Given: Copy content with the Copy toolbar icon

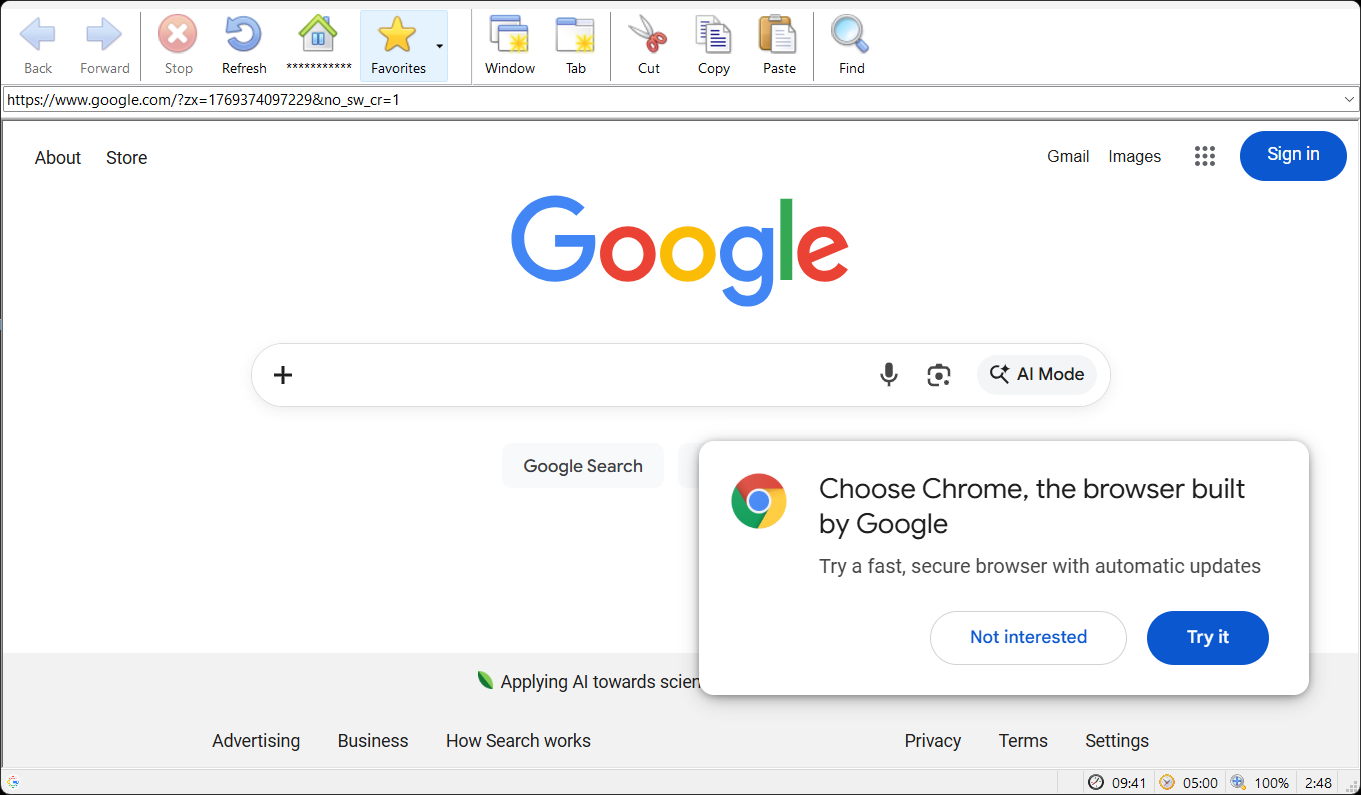Looking at the screenshot, I should click(x=713, y=33).
